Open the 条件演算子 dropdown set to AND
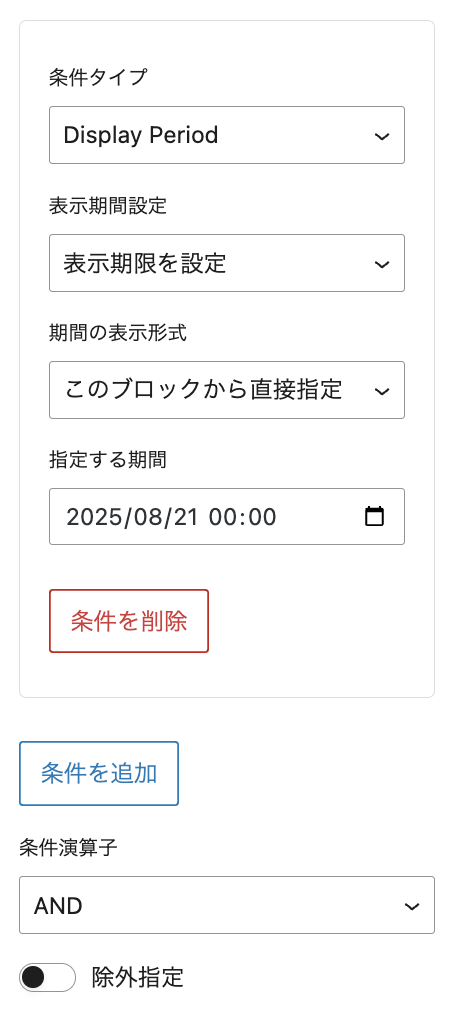 click(x=227, y=905)
